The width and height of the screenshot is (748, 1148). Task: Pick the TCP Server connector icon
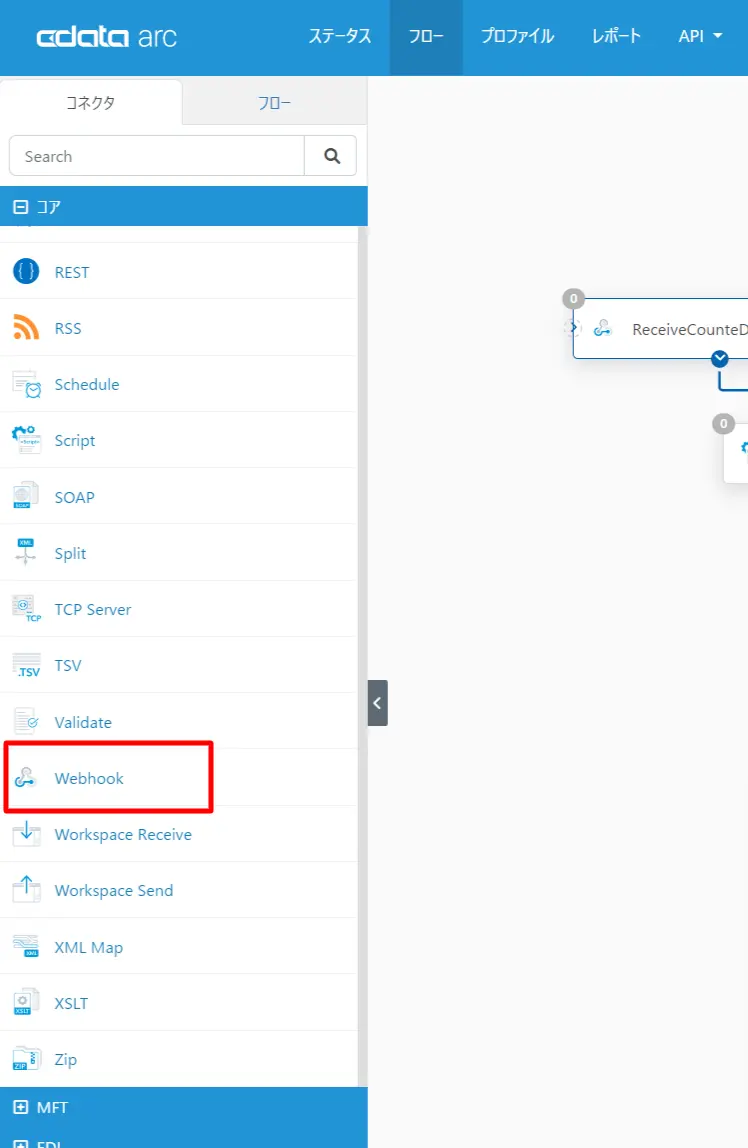[x=26, y=608]
